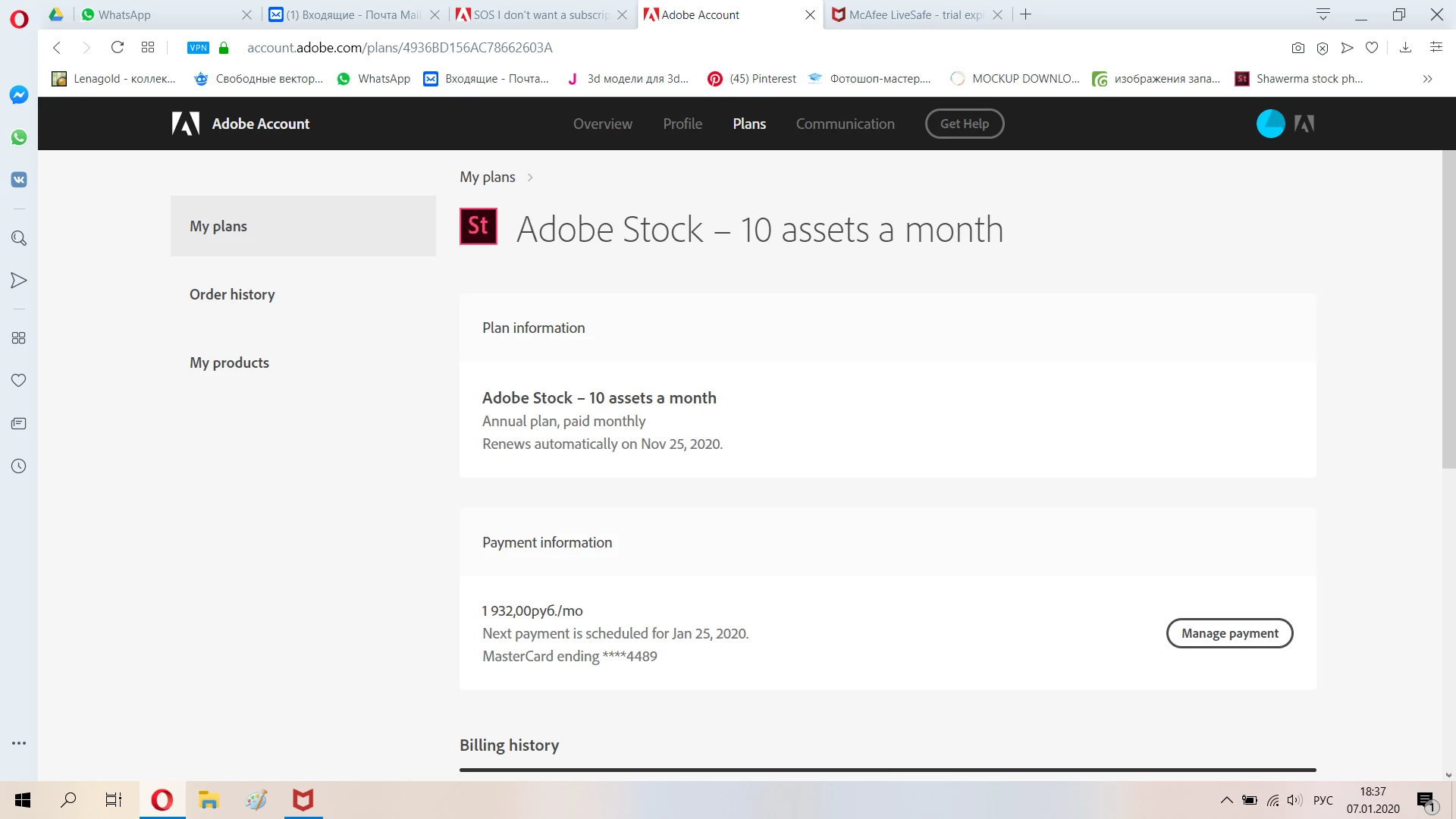
Task: Click the Manage payment button
Action: 1229,633
